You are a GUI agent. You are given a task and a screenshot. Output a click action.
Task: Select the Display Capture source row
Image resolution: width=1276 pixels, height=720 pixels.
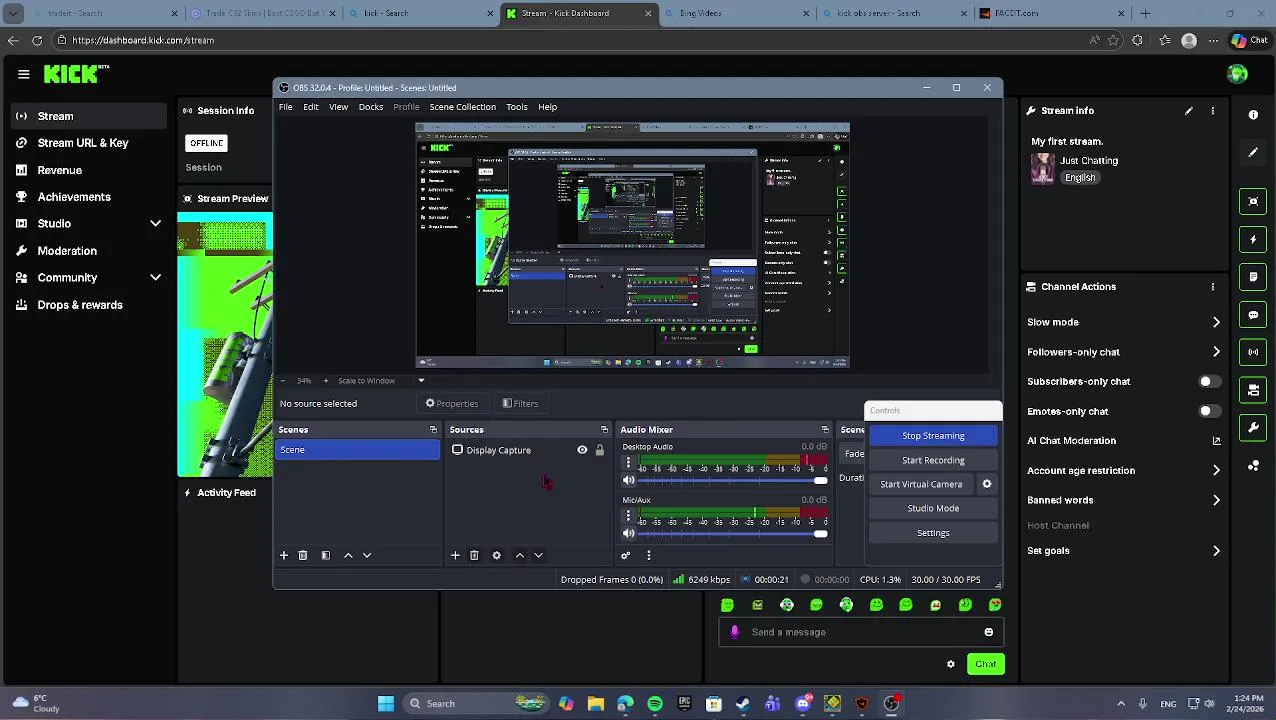pos(528,451)
